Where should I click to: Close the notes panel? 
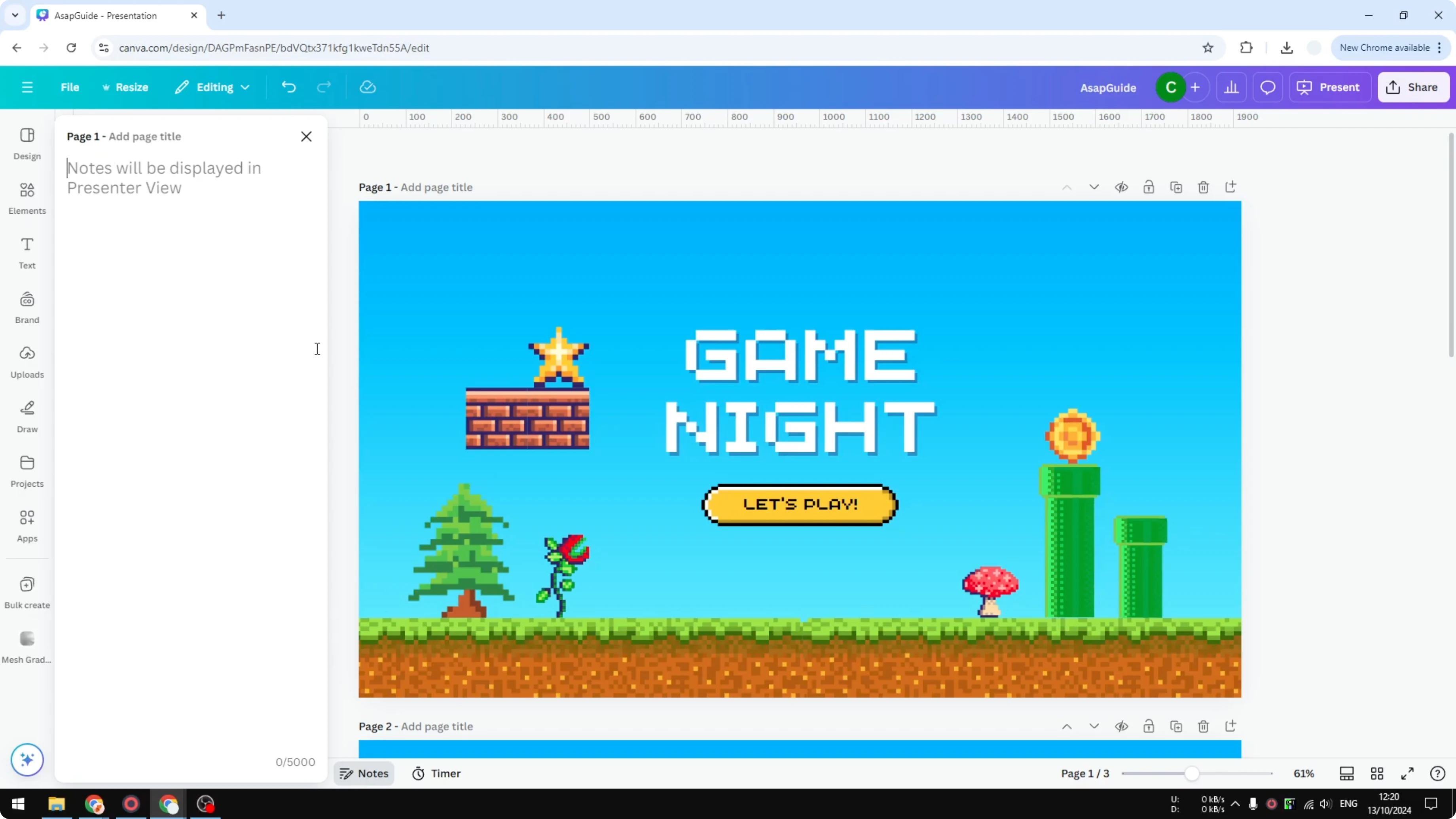click(306, 136)
